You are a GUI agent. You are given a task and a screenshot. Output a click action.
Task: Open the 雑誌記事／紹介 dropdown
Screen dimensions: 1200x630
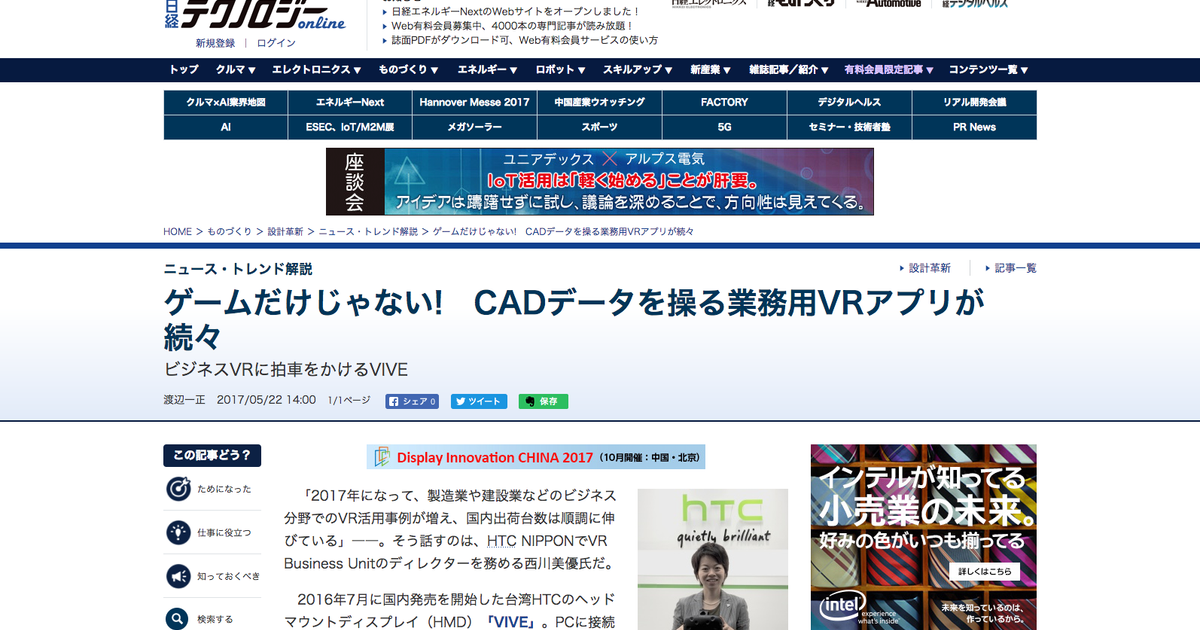(x=789, y=70)
